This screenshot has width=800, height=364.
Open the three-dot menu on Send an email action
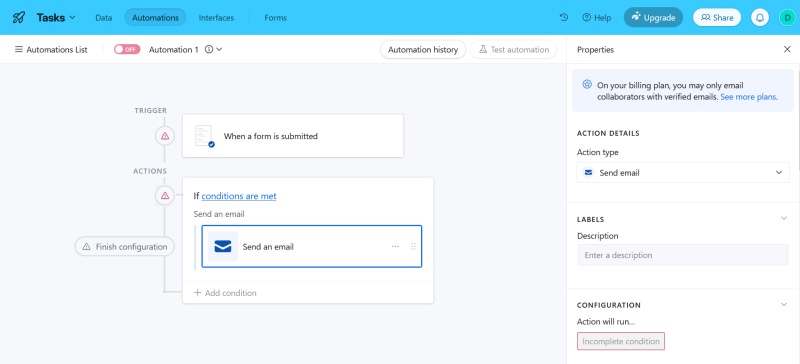tap(395, 247)
